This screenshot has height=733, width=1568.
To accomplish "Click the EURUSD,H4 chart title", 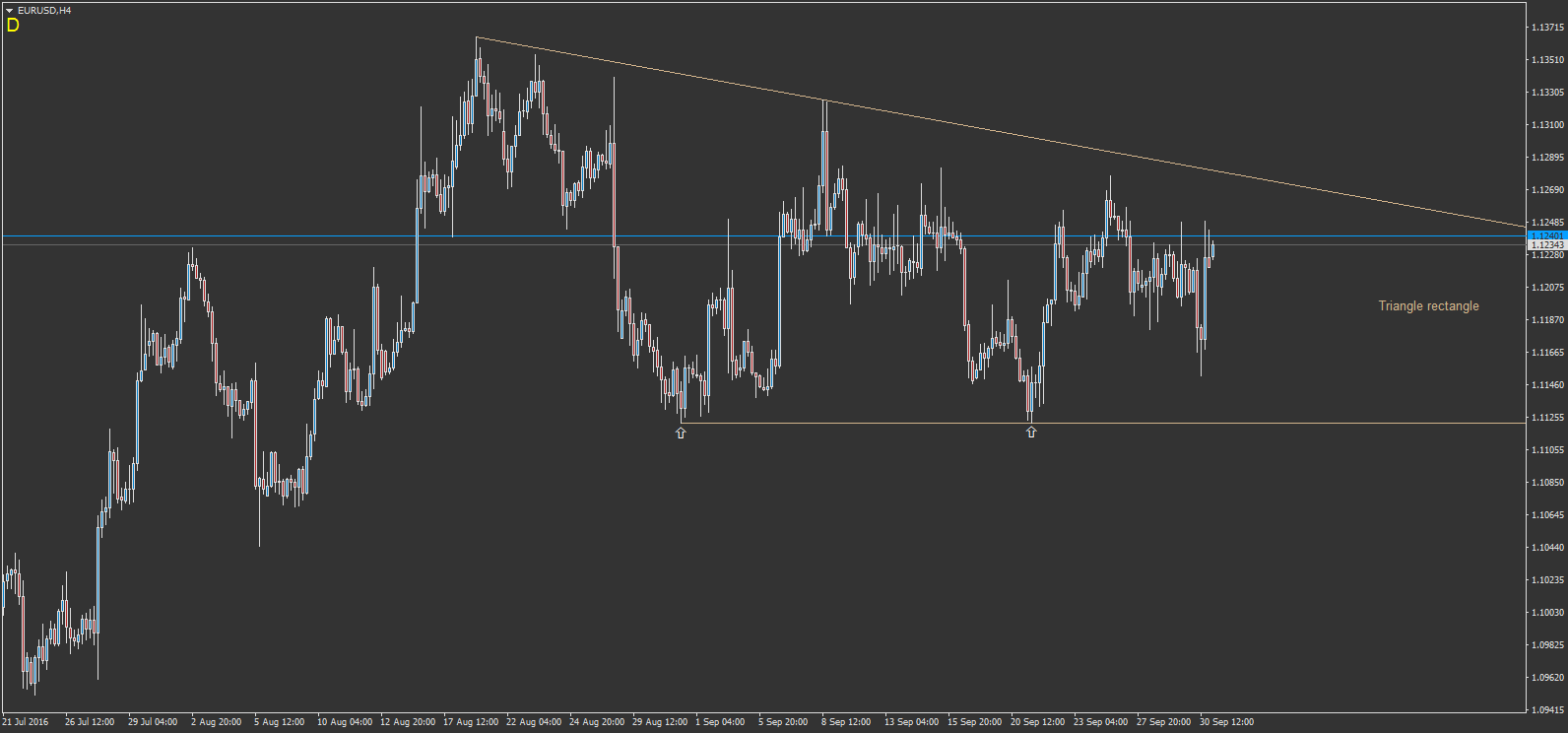I will (x=44, y=10).
